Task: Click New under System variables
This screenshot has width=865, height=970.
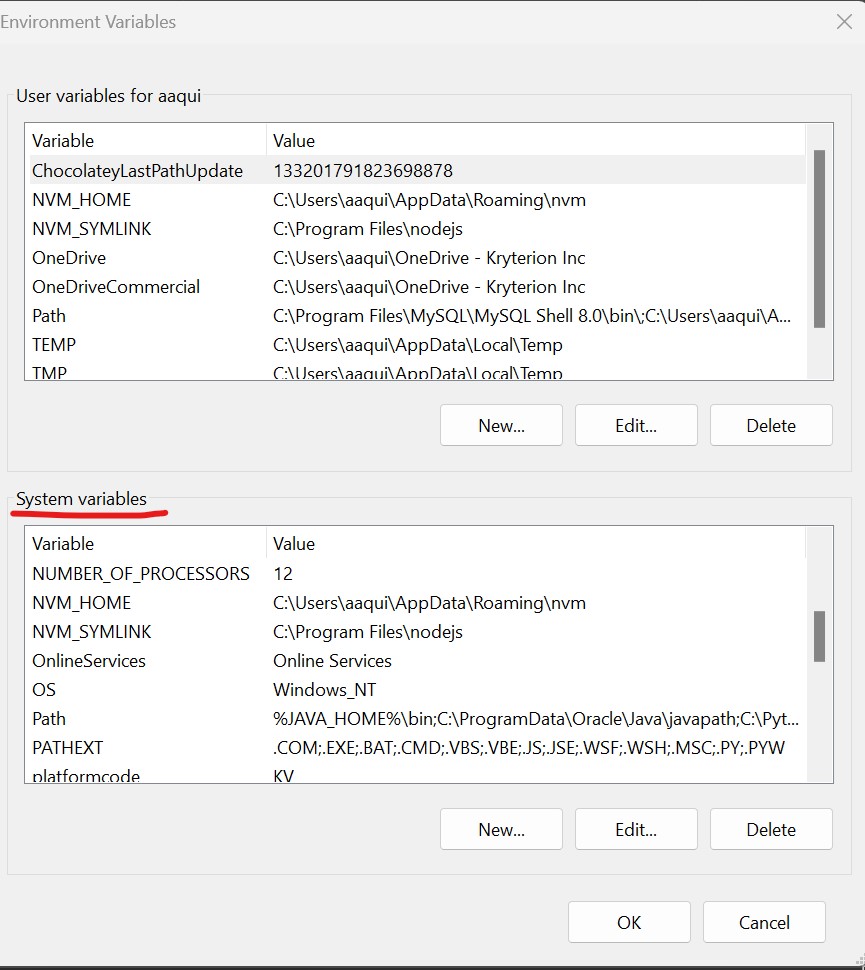Action: 501,829
